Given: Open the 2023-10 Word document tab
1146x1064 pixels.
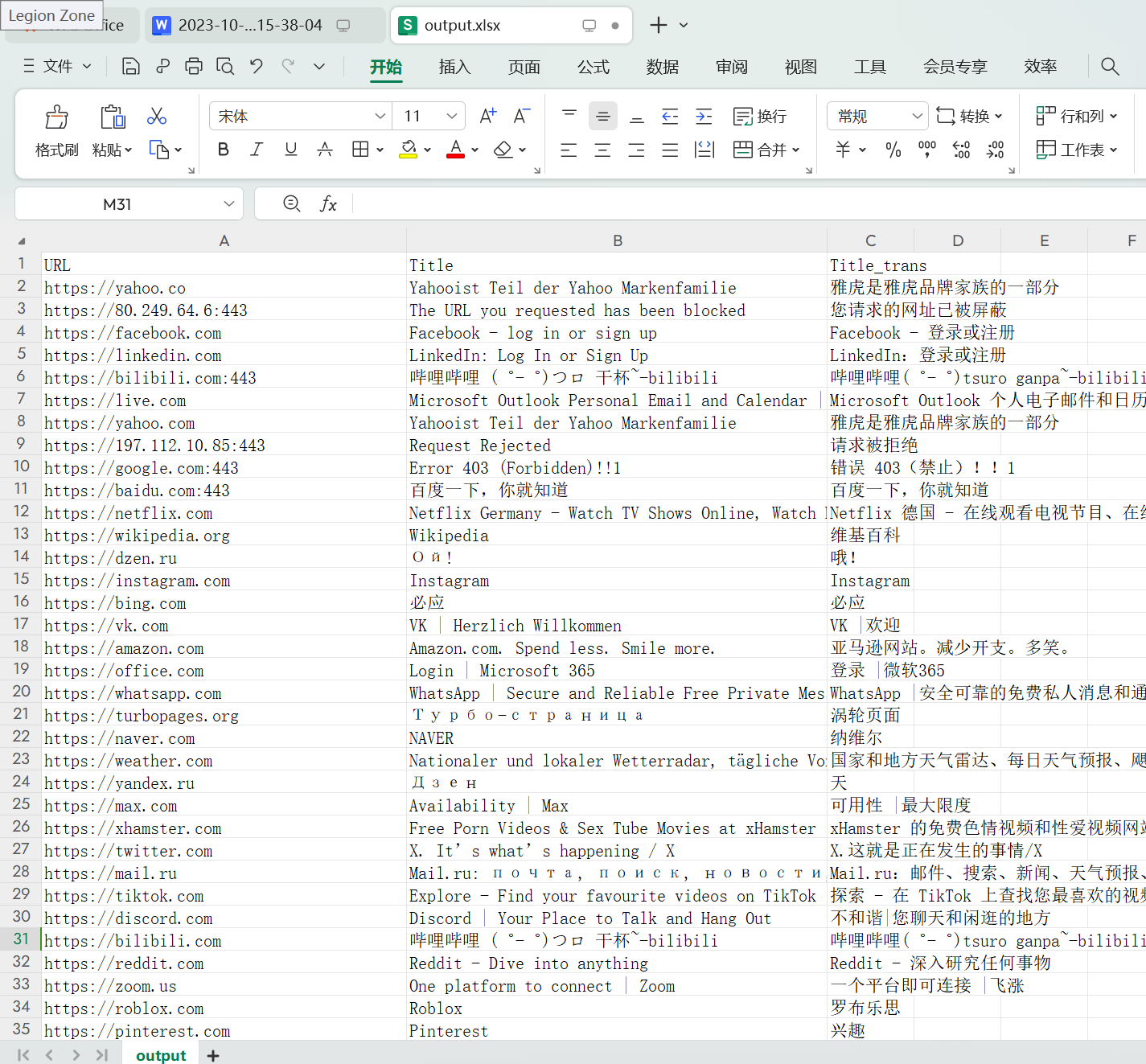Looking at the screenshot, I should [x=265, y=25].
